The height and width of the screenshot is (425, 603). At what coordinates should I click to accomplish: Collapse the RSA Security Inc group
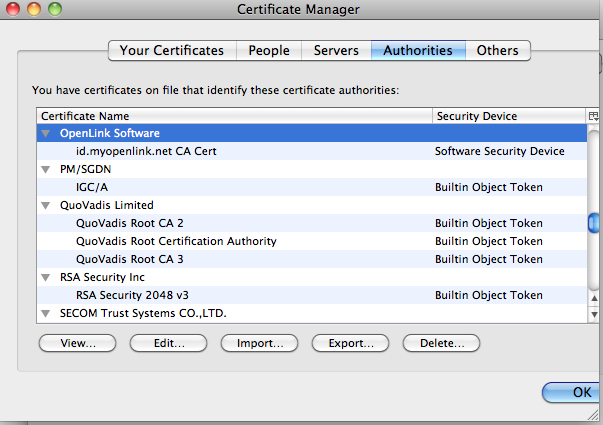[x=46, y=277]
